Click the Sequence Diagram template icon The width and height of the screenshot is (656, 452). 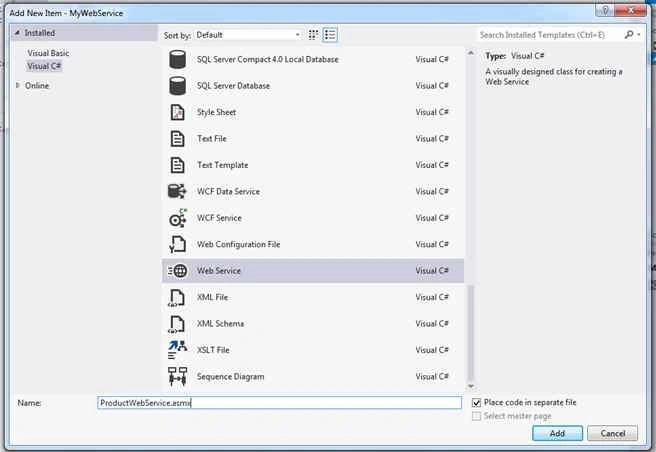coord(177,376)
